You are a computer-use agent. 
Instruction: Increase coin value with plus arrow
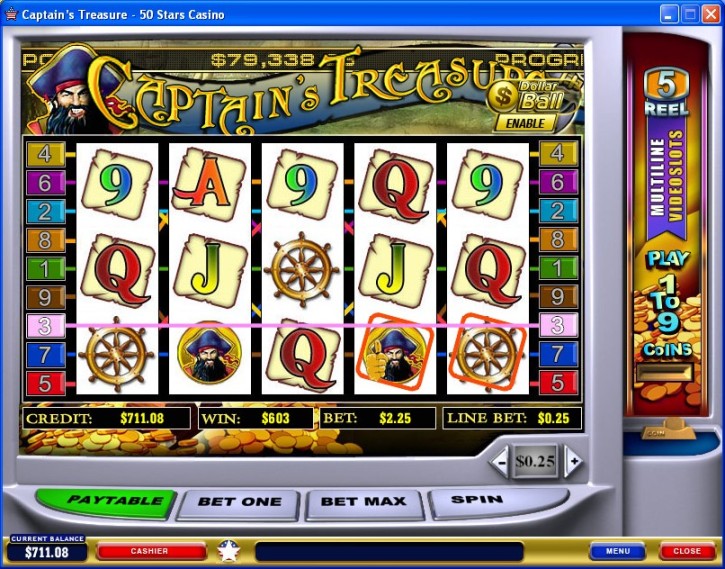click(x=573, y=461)
